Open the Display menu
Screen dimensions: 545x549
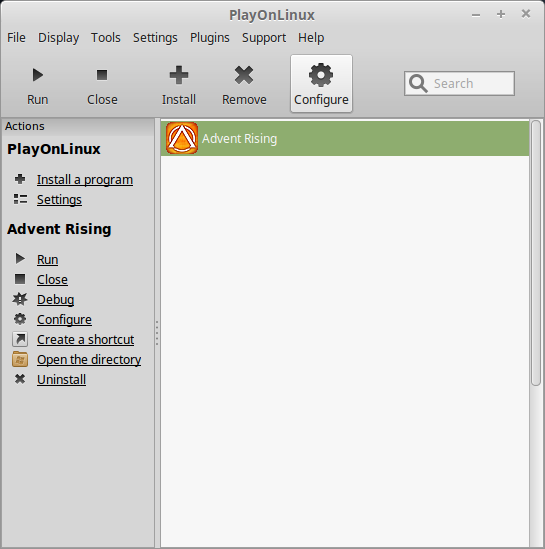(58, 37)
